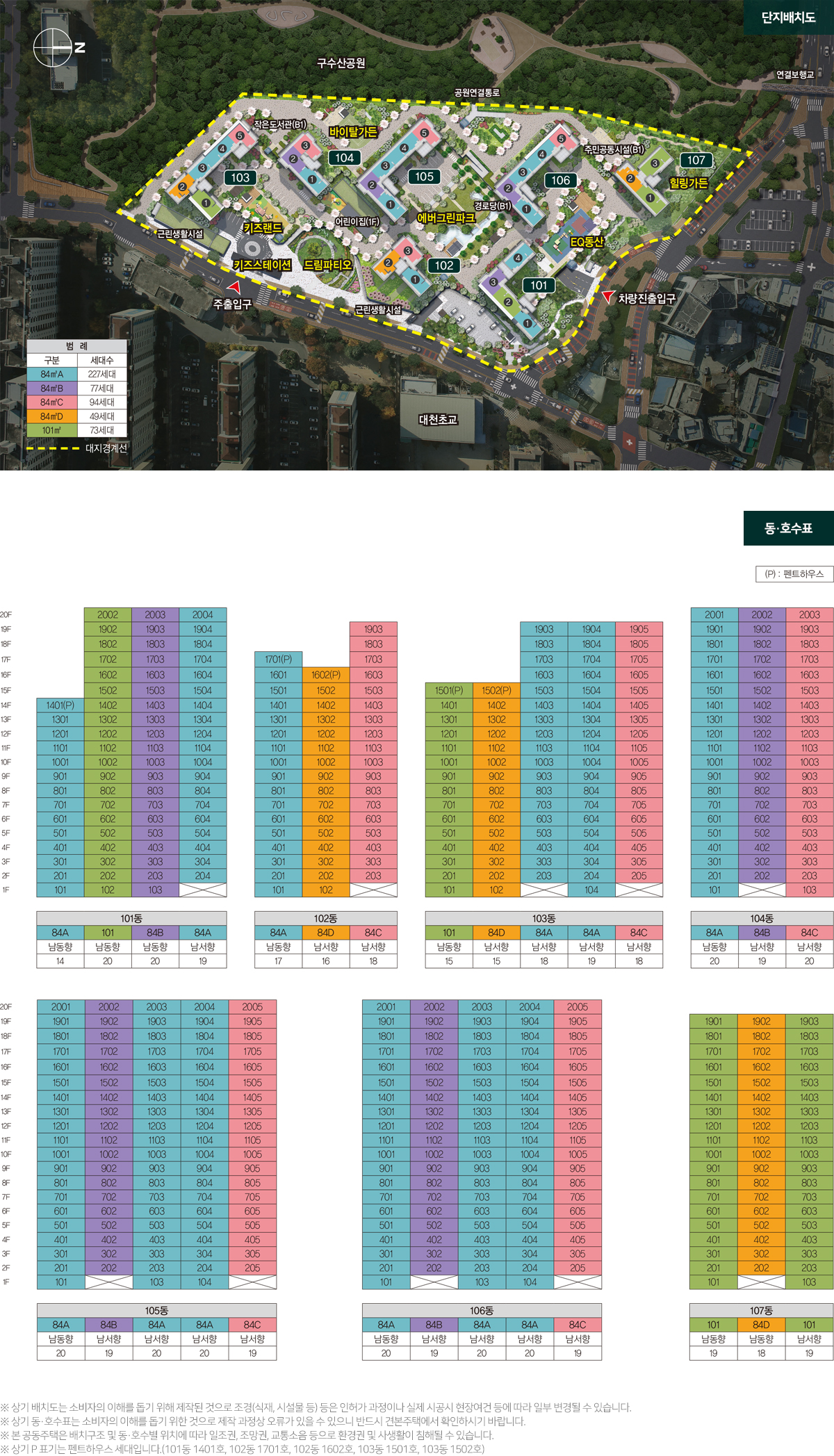Image resolution: width=834 pixels, height=1456 pixels.
Task: Click the 104동 table header
Action: pos(762,918)
